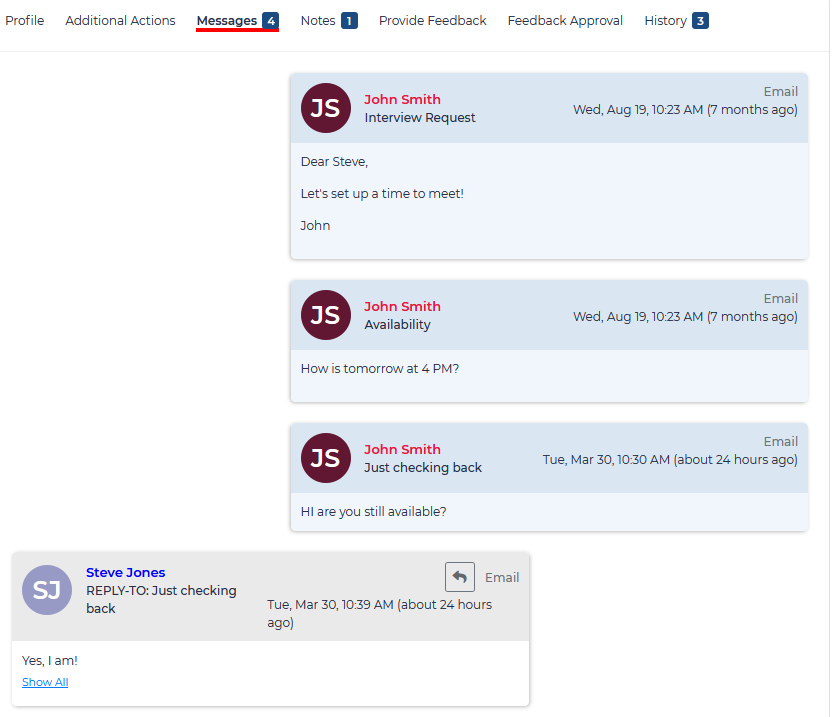
Task: Click the JS avatar on Interview Request message
Action: (325, 108)
